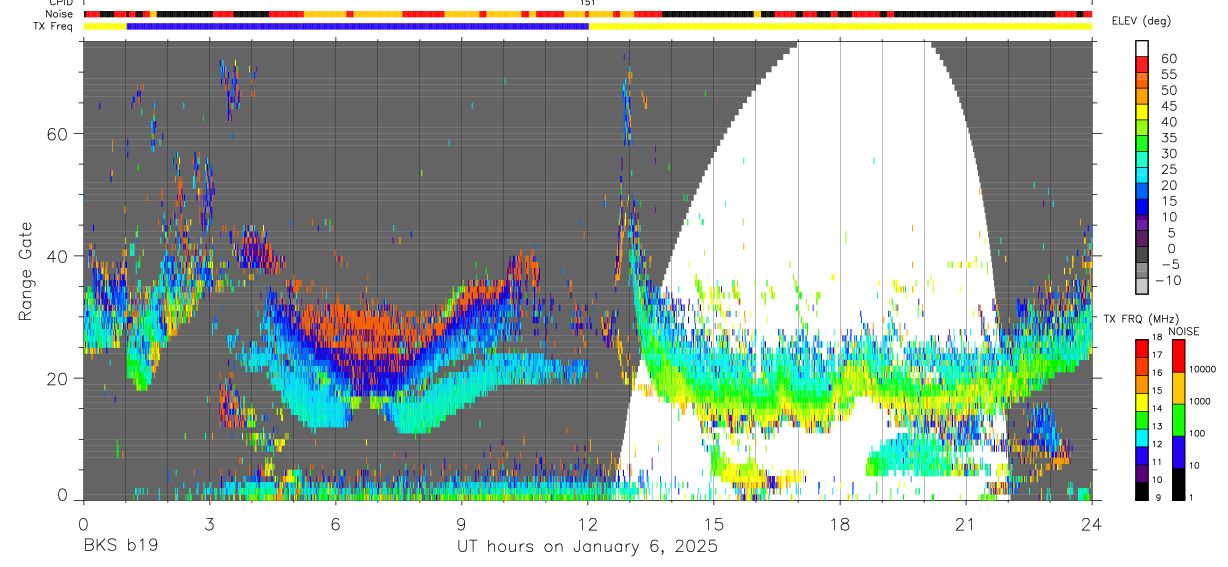The height and width of the screenshot is (567, 1228).
Task: Click the 'BKS b19' radar label
Action: (120, 547)
